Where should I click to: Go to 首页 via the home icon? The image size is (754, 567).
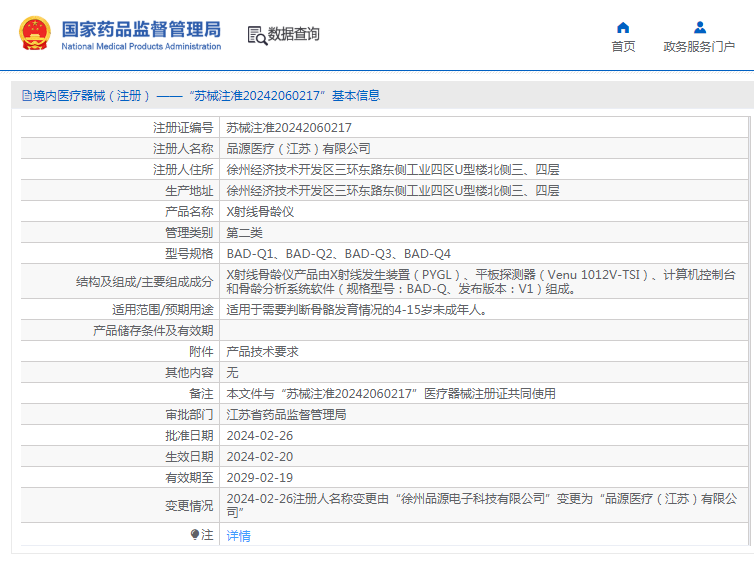coord(623,27)
